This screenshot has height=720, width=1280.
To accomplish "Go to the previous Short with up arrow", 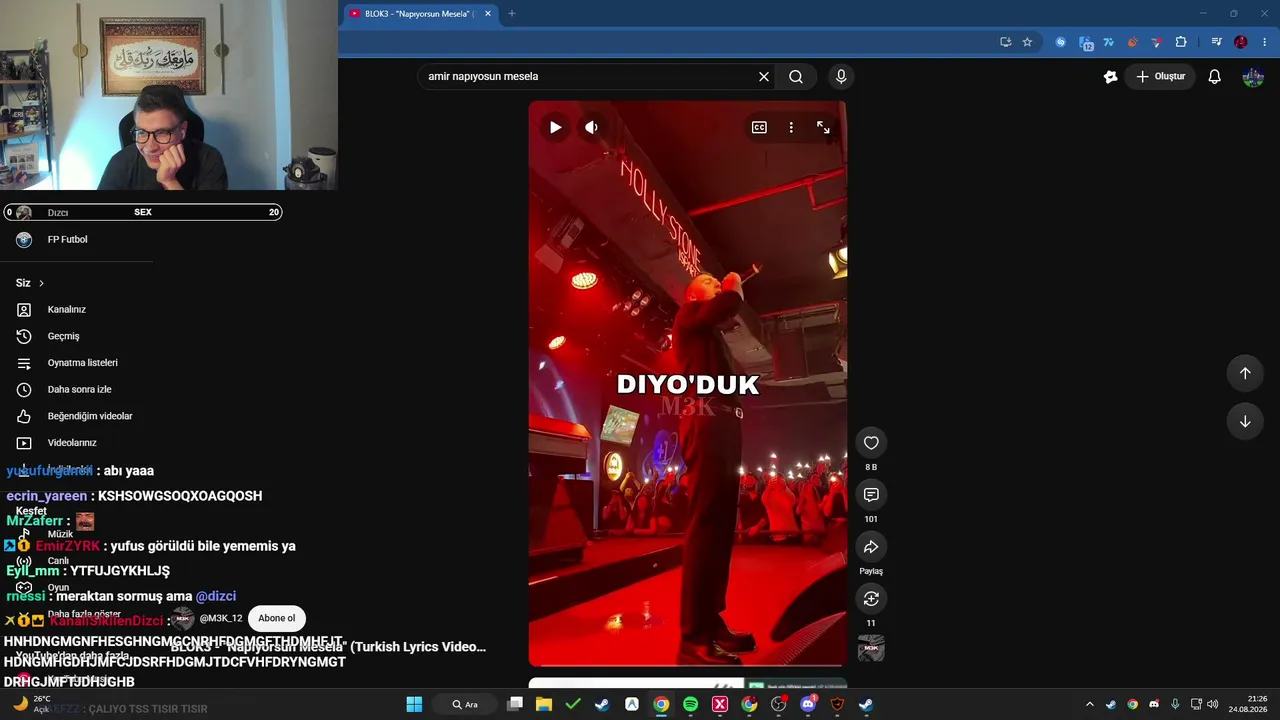I will (x=1245, y=373).
